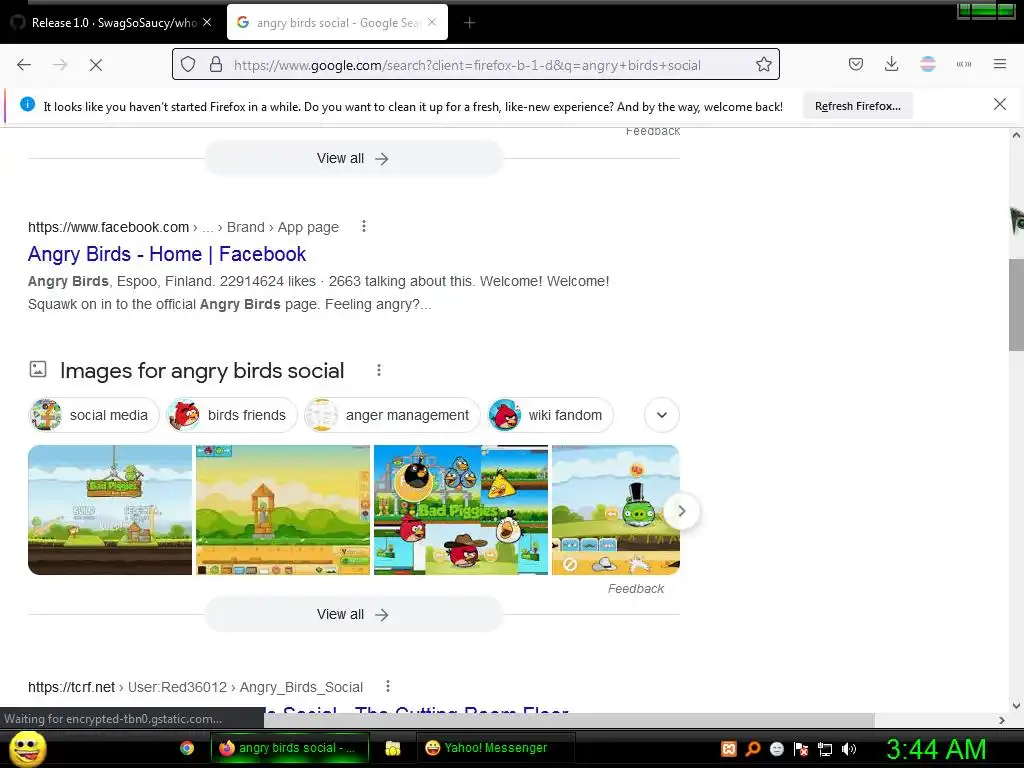The height and width of the screenshot is (768, 1024).
Task: Open a new tab with plus
Action: pyautogui.click(x=469, y=23)
